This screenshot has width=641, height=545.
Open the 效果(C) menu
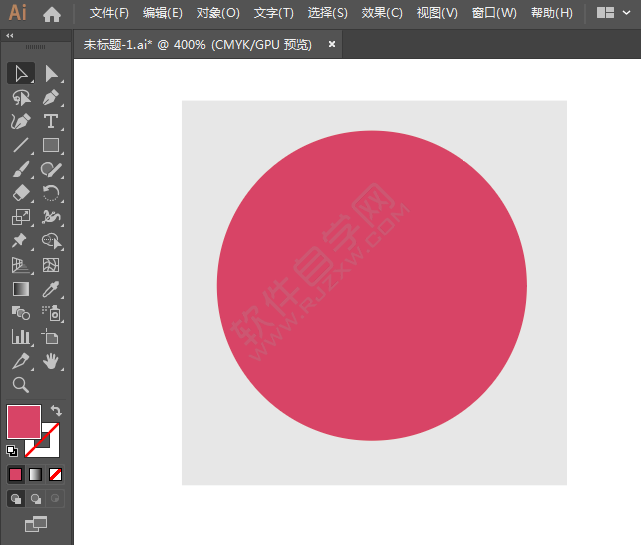(382, 13)
